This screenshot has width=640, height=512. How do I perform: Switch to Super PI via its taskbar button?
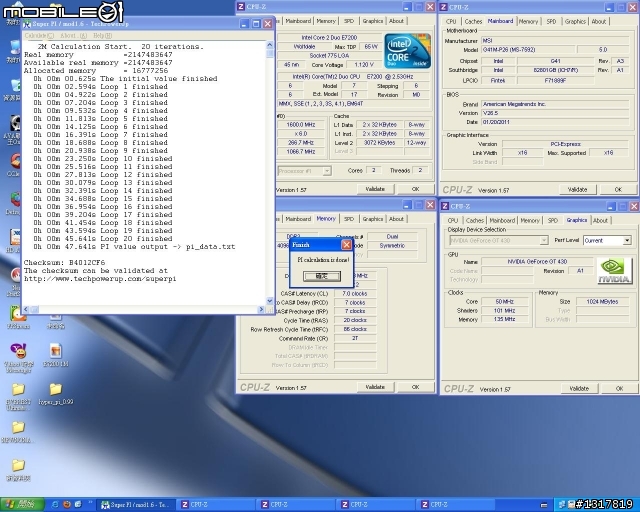(136, 505)
